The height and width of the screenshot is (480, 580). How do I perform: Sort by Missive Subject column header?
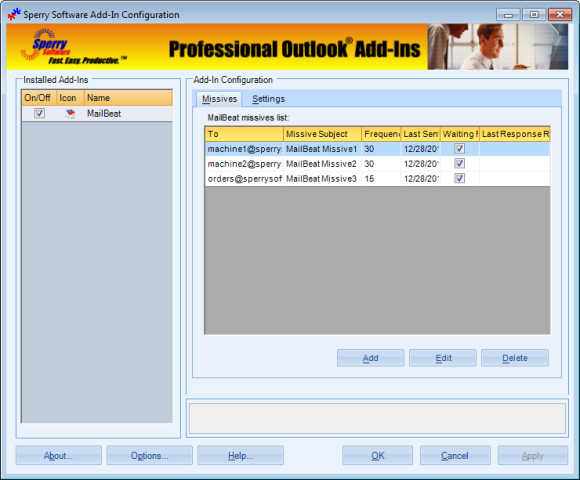pos(323,134)
